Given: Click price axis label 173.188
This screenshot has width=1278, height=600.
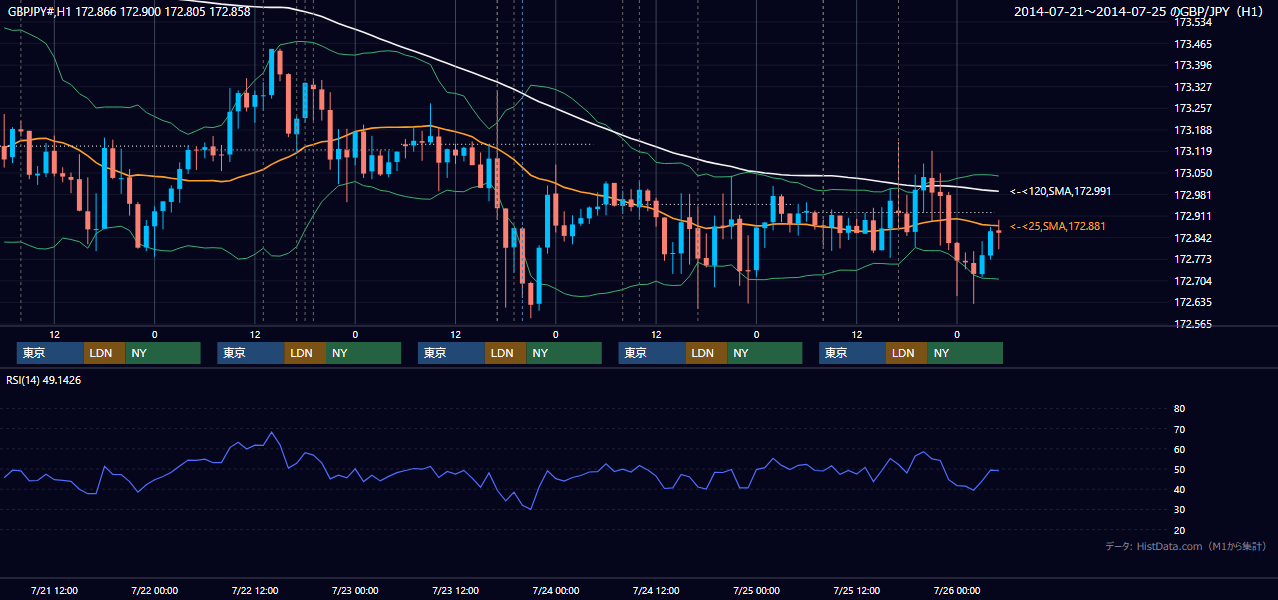Looking at the screenshot, I should coord(1192,130).
